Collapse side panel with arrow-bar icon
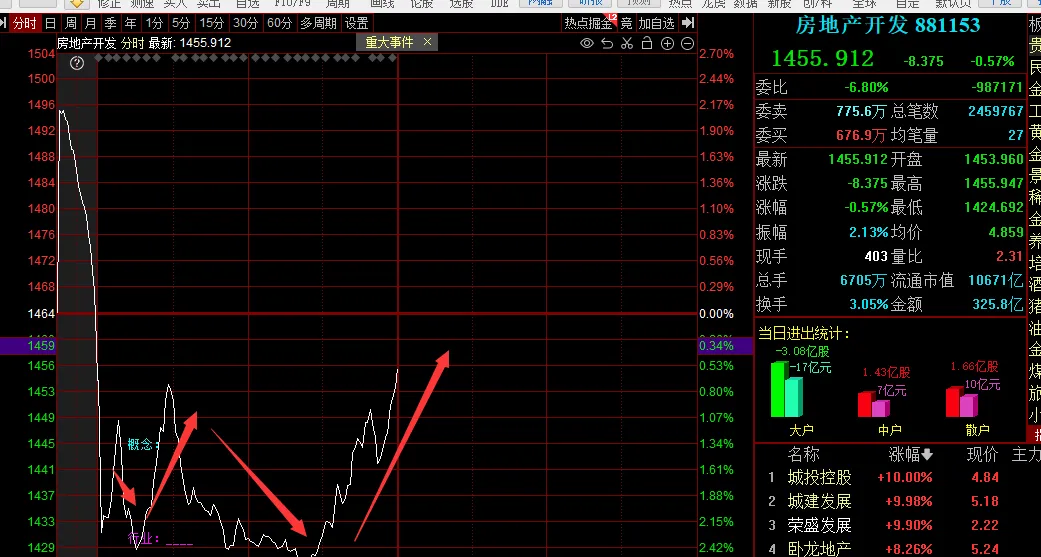The image size is (1041, 557). [688, 23]
